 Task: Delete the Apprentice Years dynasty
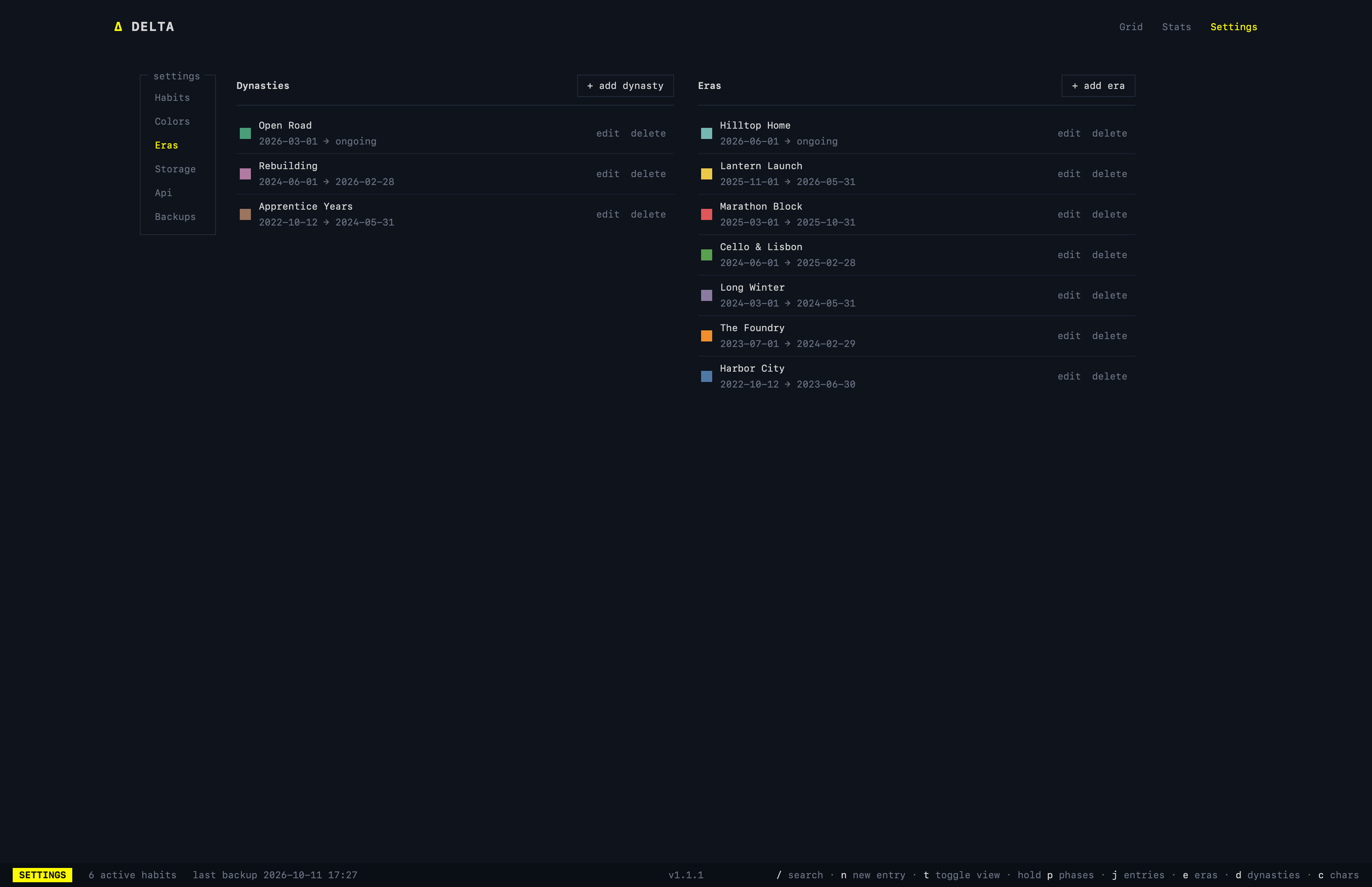tap(648, 214)
